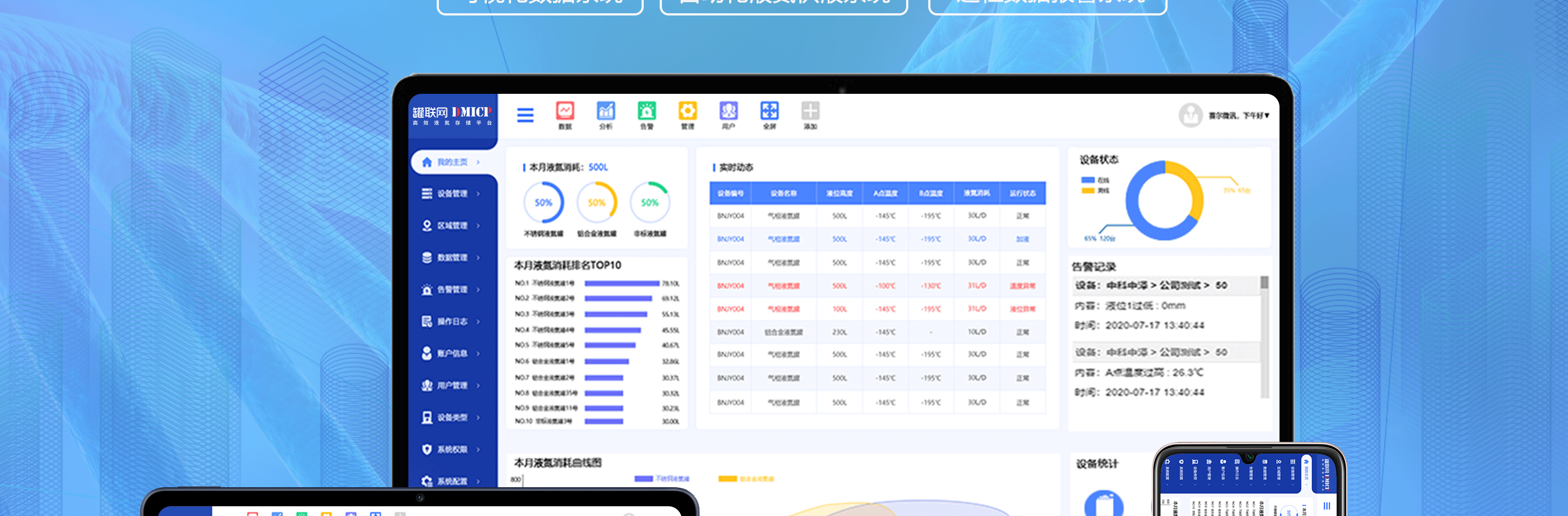This screenshot has width=1568, height=516.
Task: Click the alarm text 液位1过低: 0mm
Action: [x=1145, y=305]
